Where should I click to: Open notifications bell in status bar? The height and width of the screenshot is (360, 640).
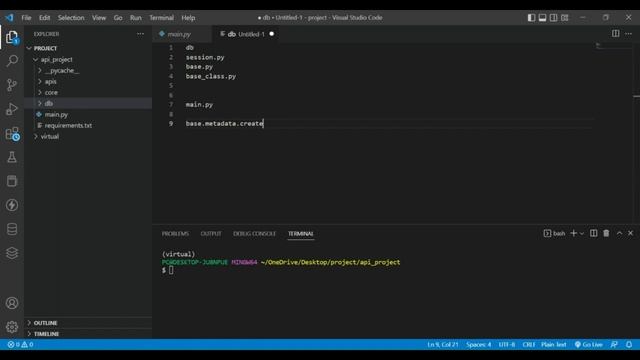click(x=629, y=344)
